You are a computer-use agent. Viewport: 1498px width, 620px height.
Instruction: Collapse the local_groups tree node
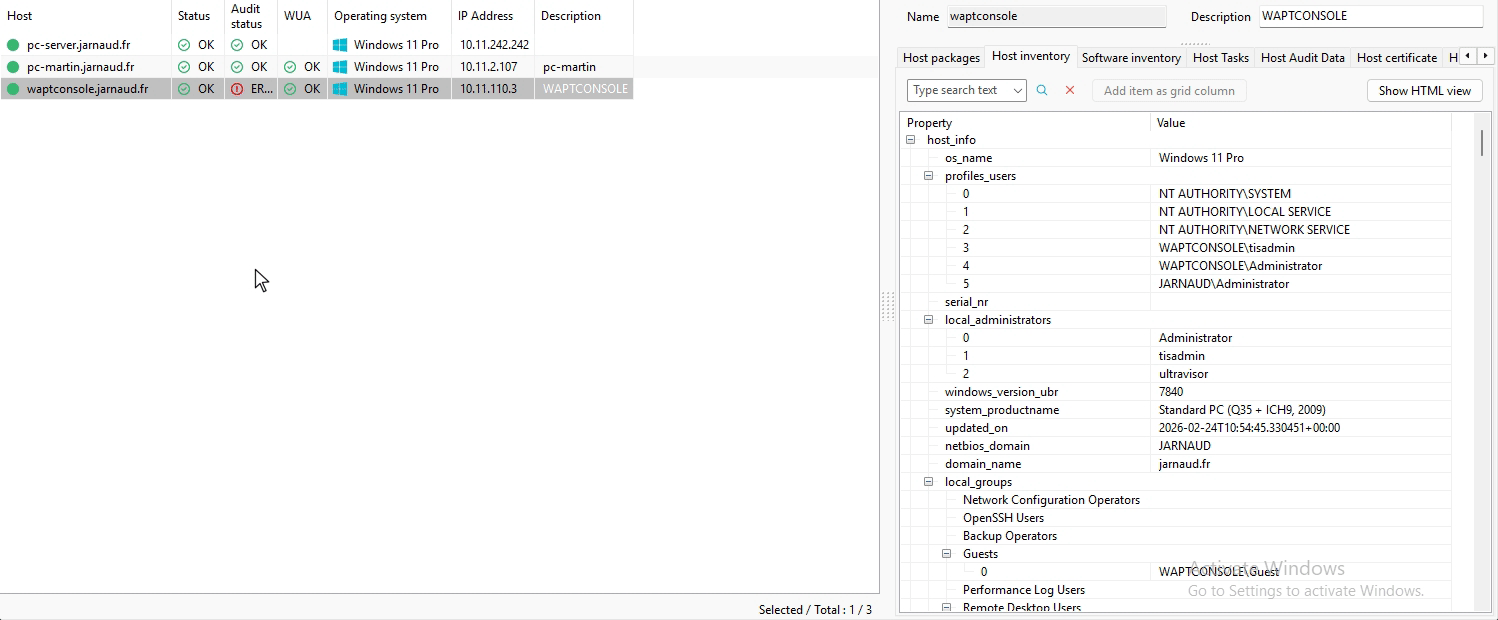coord(928,481)
